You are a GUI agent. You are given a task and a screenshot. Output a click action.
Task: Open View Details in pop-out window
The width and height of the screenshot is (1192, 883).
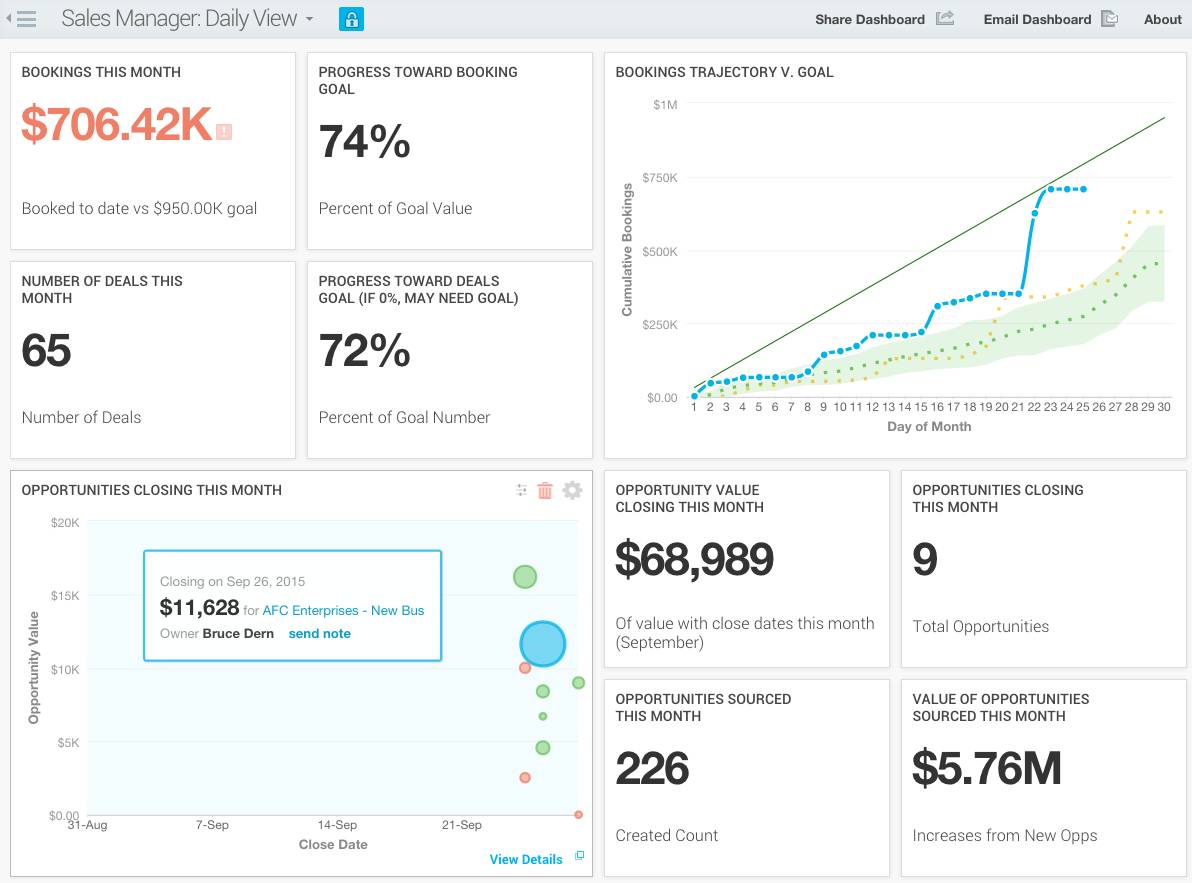click(579, 858)
